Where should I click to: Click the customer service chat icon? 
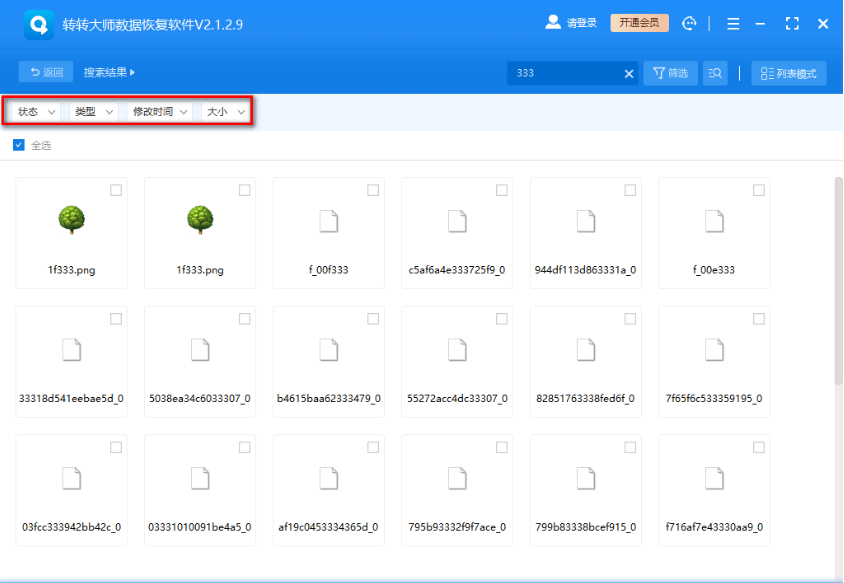689,23
